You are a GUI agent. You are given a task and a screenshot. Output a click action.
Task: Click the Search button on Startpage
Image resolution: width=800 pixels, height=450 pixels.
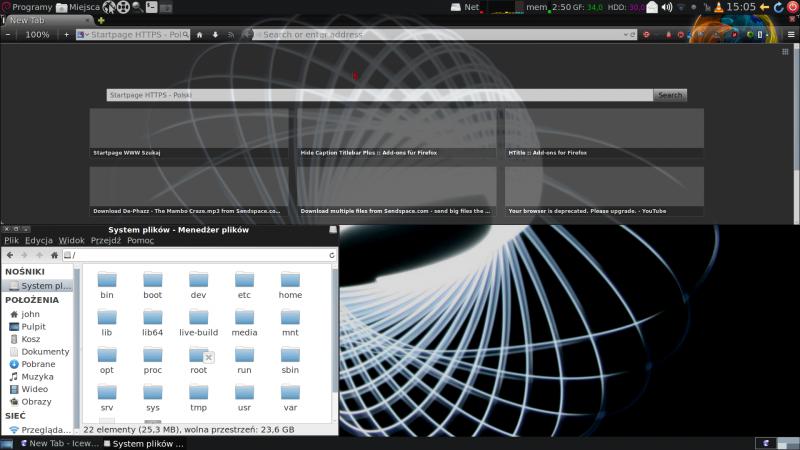[670, 95]
